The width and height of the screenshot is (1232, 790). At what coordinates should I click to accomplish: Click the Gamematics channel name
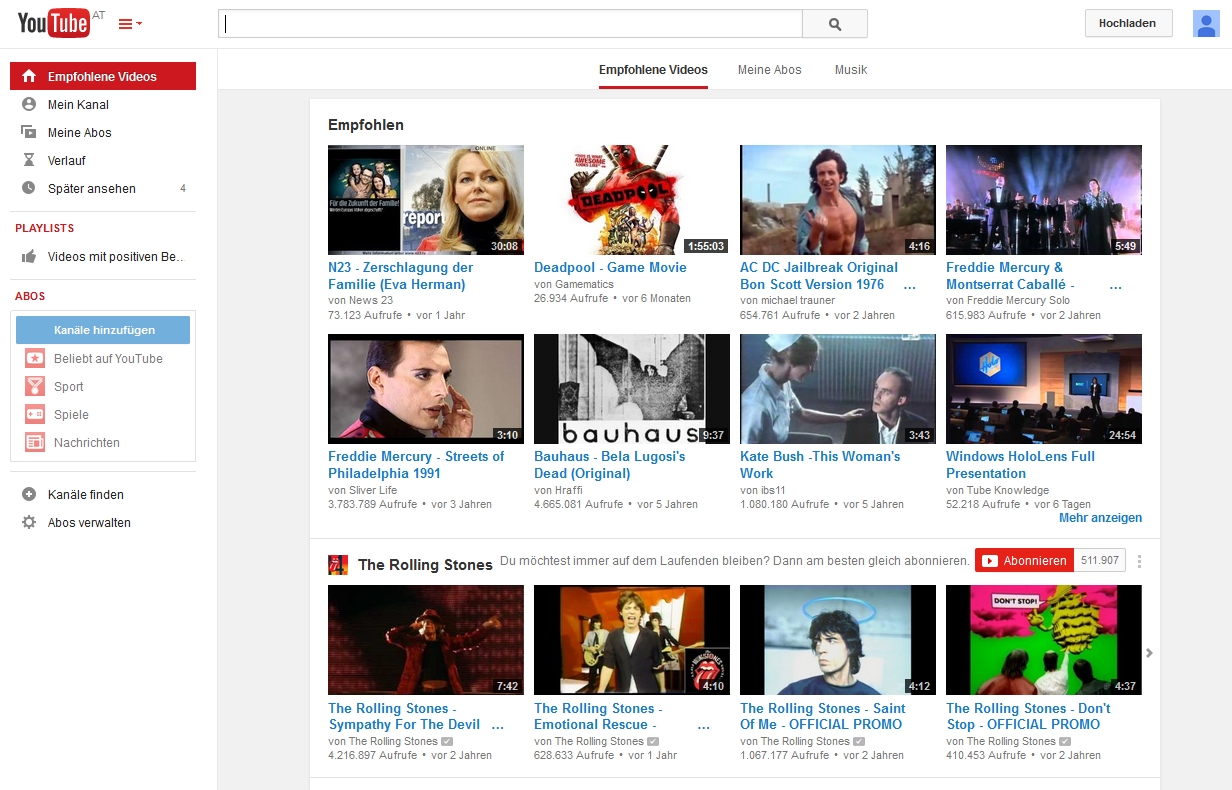pos(584,285)
